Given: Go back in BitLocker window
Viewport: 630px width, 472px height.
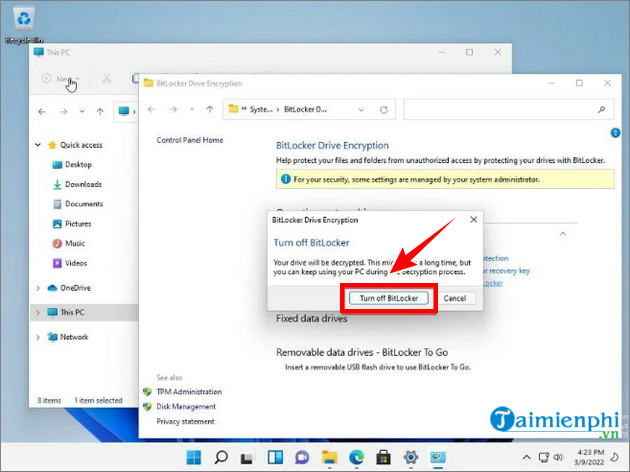Looking at the screenshot, I should (x=151, y=109).
